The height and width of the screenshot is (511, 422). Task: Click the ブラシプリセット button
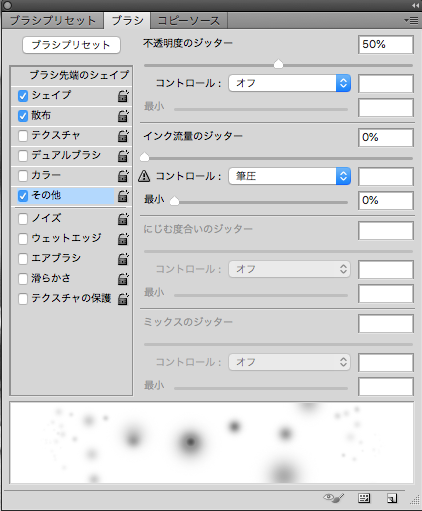tap(71, 45)
